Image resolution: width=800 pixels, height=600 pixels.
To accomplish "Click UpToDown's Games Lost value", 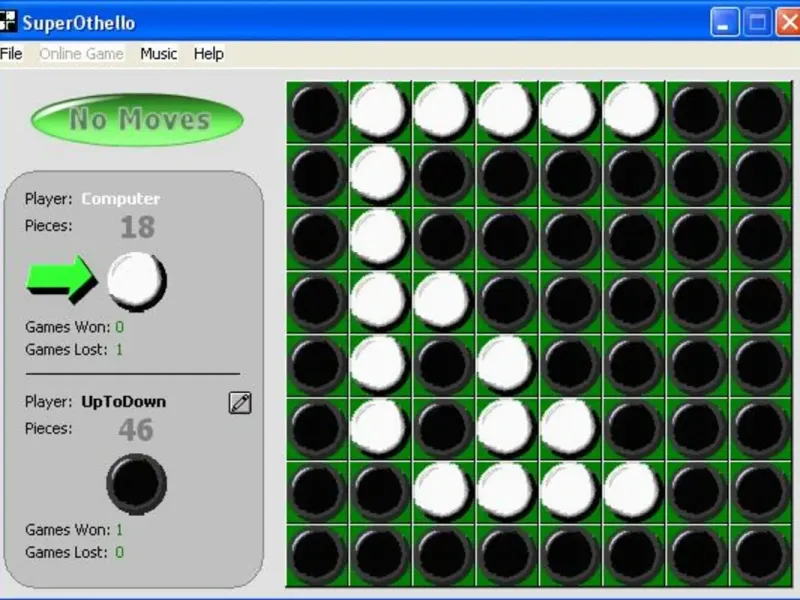I will [x=119, y=552].
